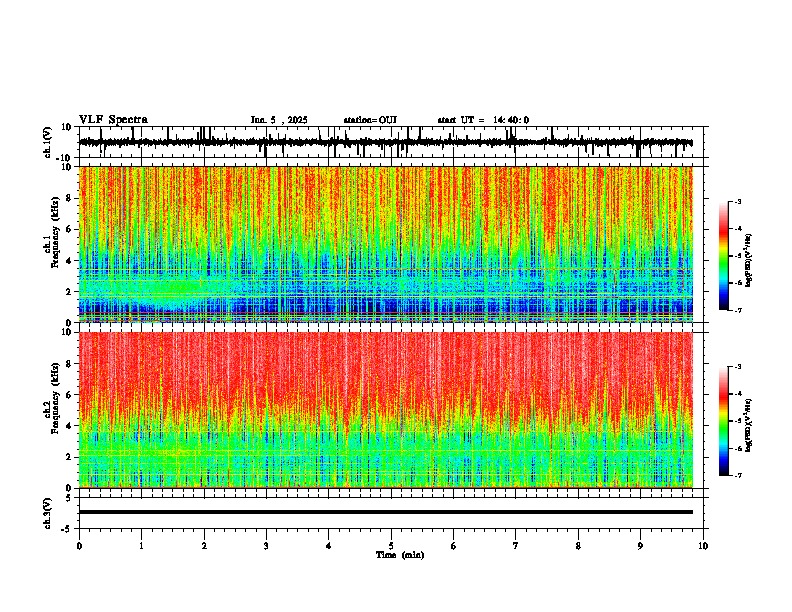Click the ch.1 voltage waveform trace panel

click(391, 142)
